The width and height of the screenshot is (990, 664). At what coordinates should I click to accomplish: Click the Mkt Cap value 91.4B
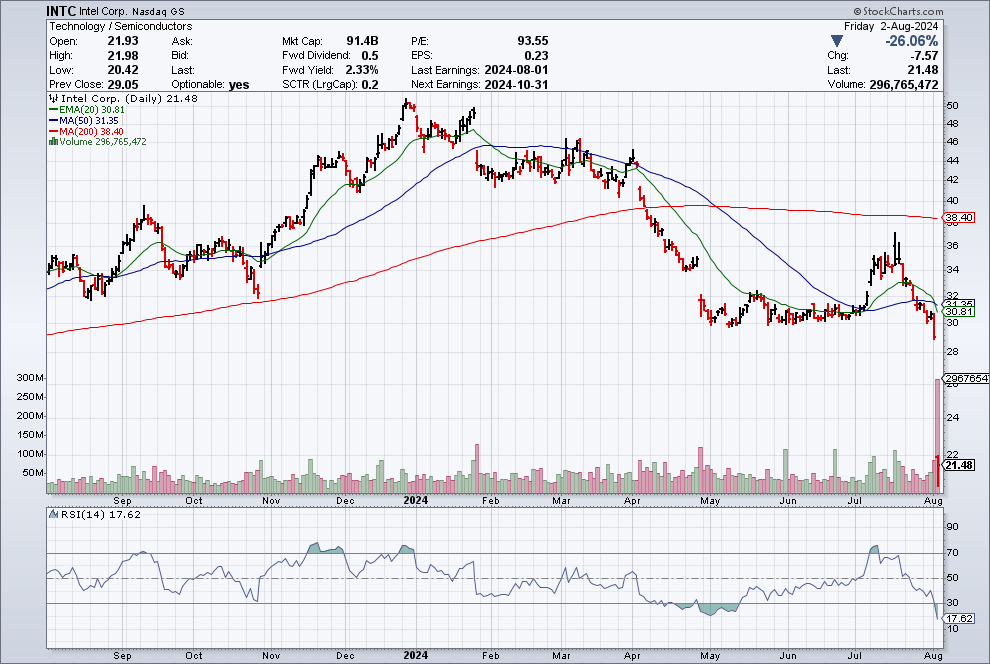(x=362, y=40)
